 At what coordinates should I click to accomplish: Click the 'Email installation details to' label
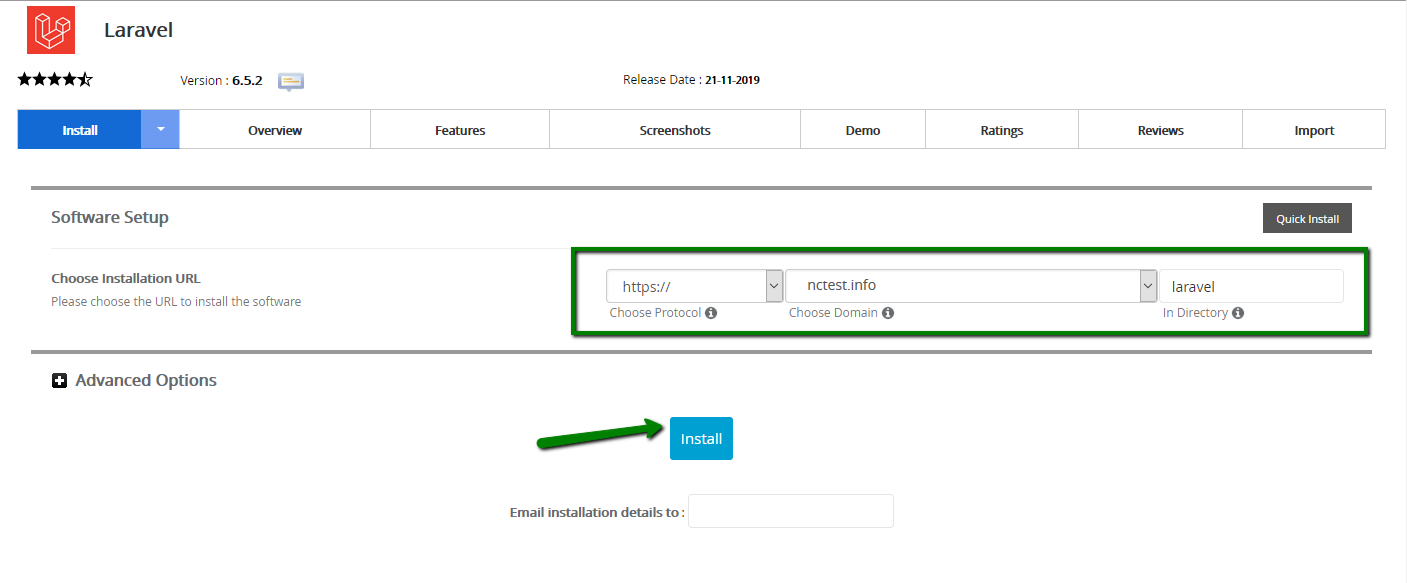point(597,512)
